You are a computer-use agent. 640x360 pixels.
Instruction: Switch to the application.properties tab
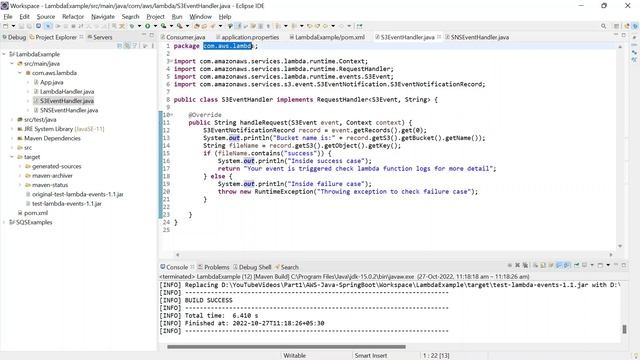coord(247,37)
